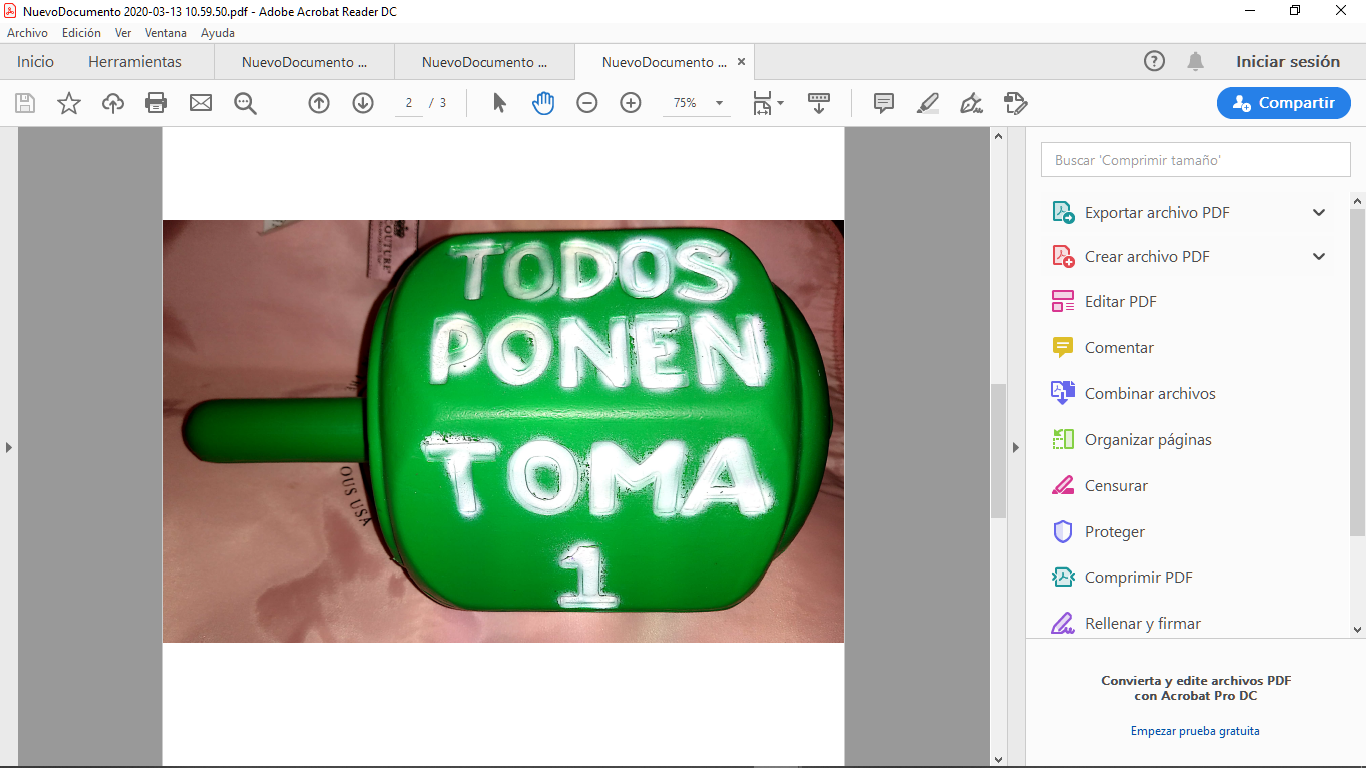Activate the Hand pan tool
This screenshot has height=768, width=1366.
[543, 103]
